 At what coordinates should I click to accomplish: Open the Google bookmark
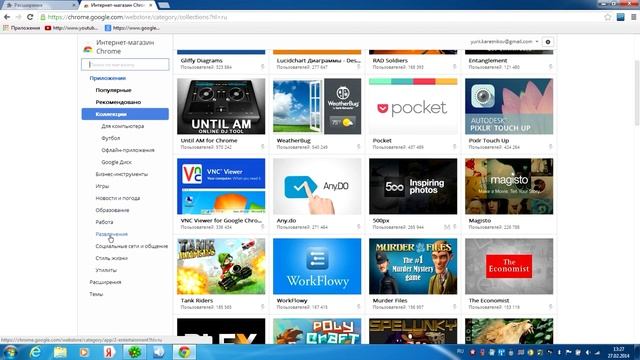132,28
